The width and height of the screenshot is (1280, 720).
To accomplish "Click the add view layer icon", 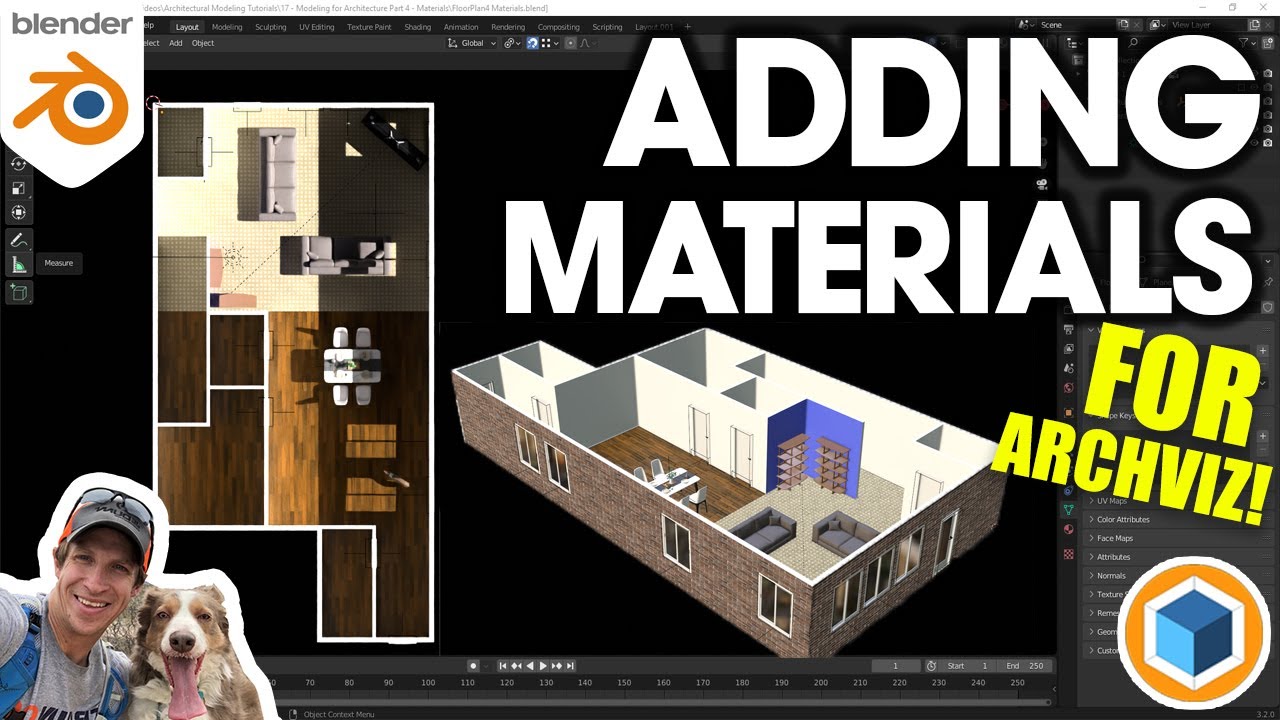I will pos(1254,24).
